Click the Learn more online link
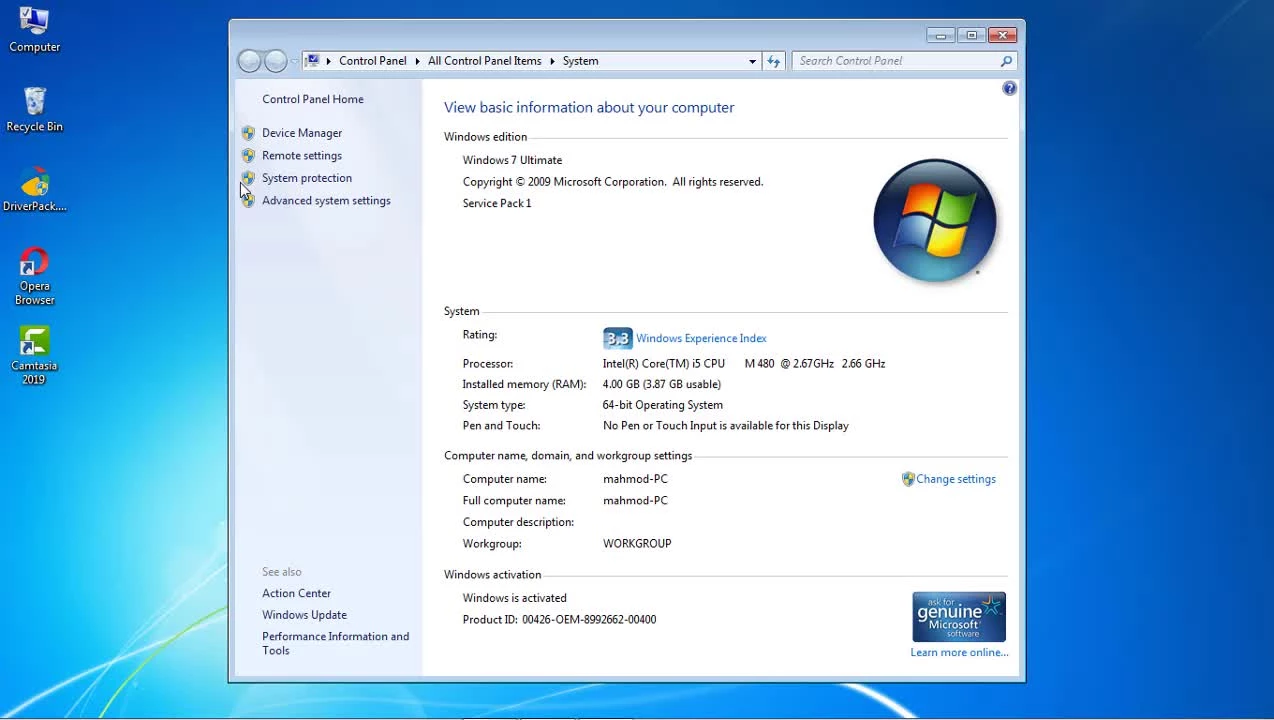 coord(959,653)
